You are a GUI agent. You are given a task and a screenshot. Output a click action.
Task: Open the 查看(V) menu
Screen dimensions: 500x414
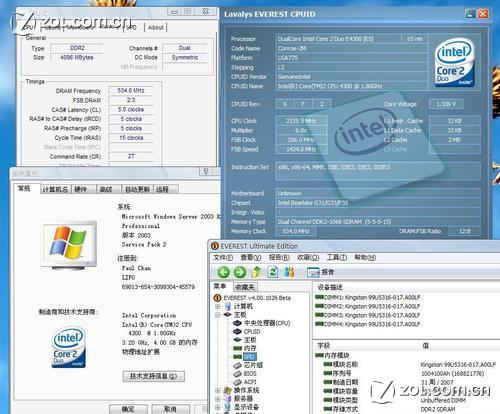[251, 257]
